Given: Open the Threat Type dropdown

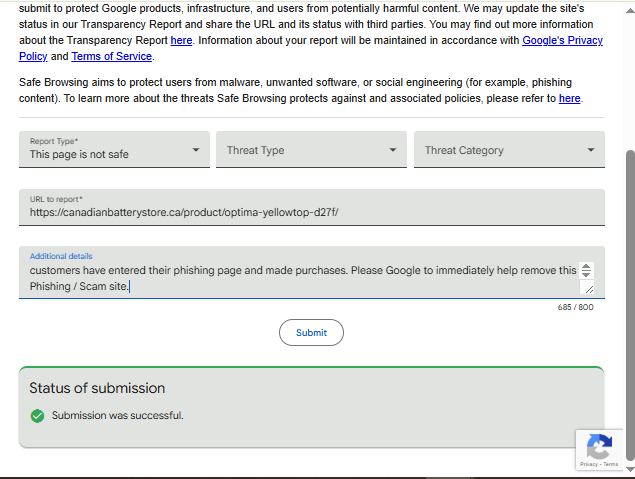Looking at the screenshot, I should coord(311,149).
